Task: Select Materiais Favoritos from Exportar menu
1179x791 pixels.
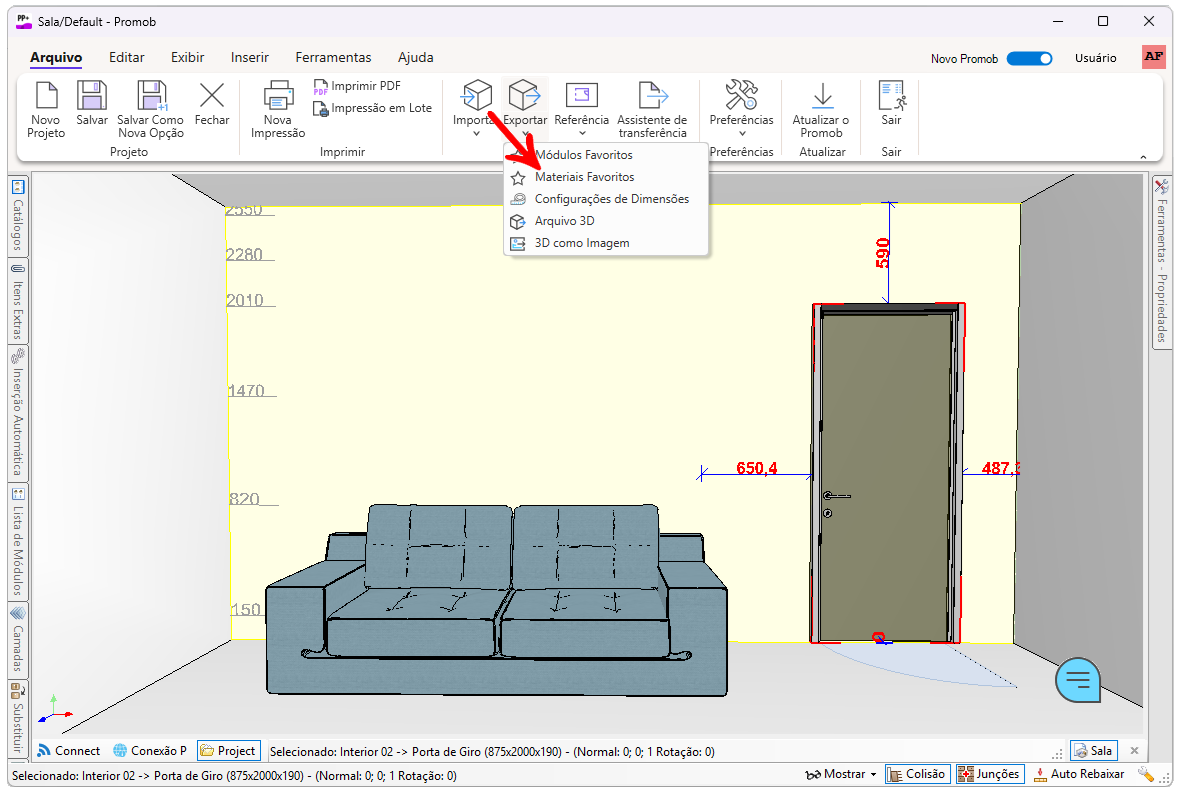Action: [584, 177]
